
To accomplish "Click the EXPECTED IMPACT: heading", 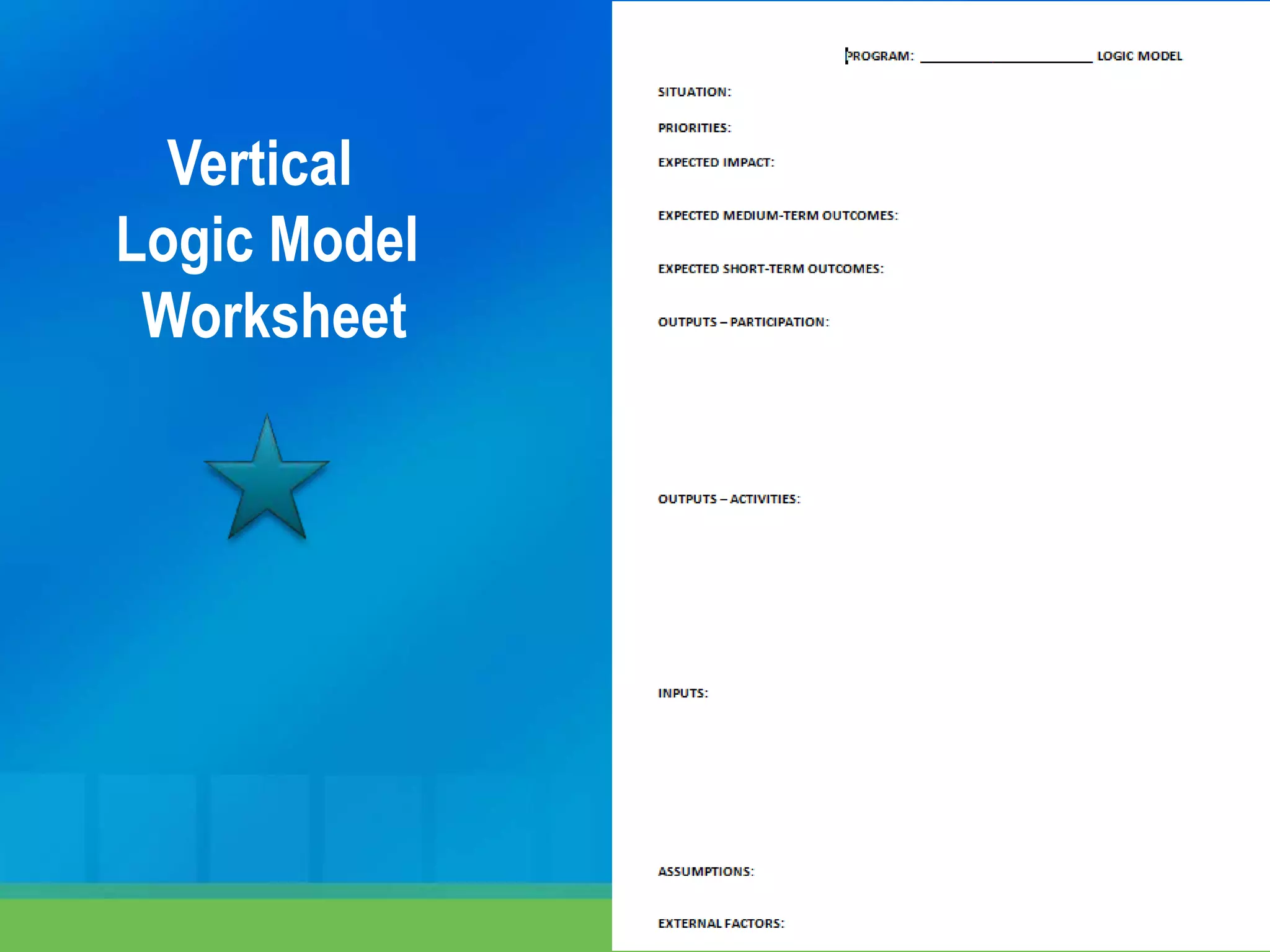I will [x=716, y=162].
